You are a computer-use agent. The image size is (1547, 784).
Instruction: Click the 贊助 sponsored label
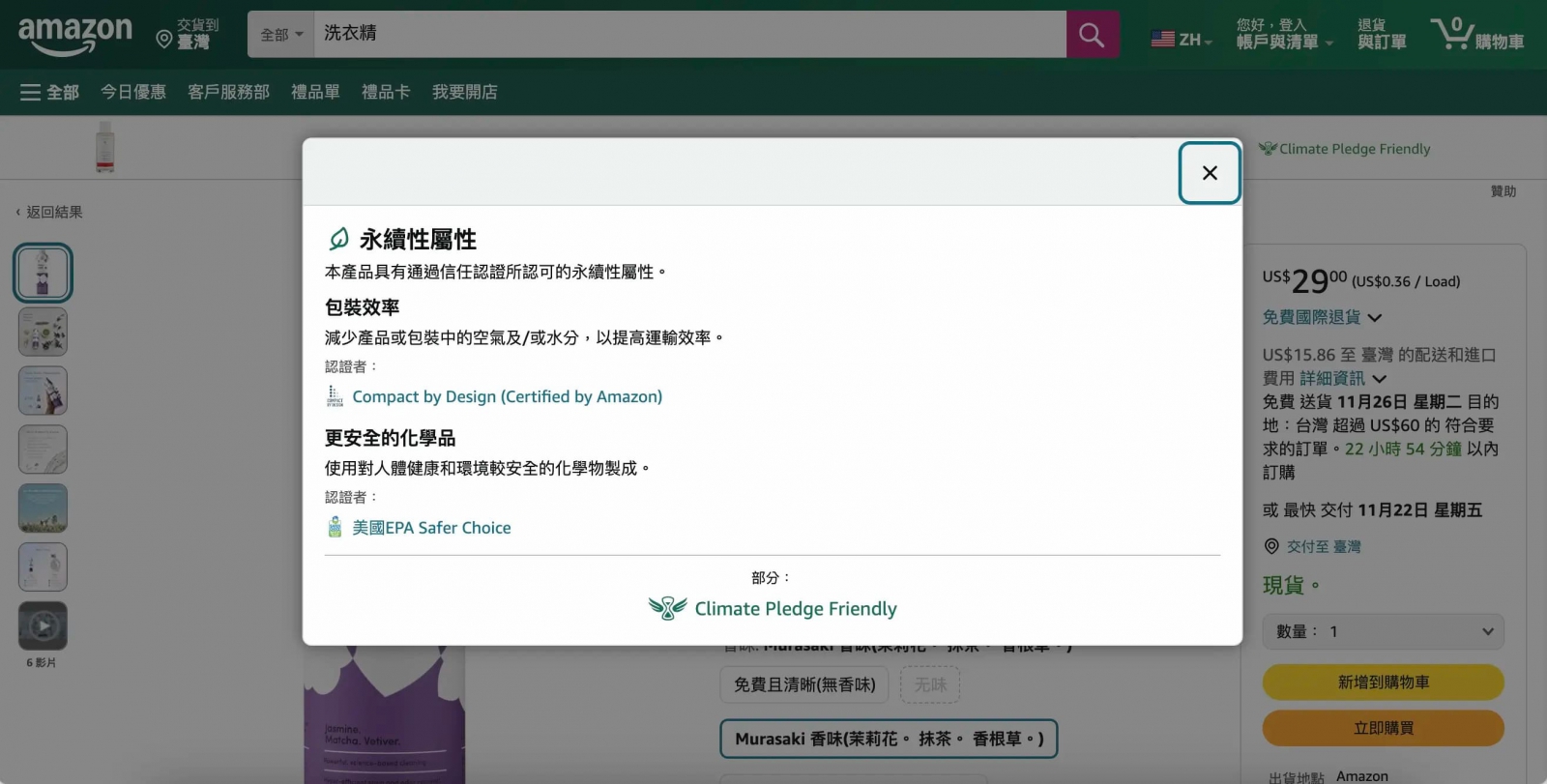click(1503, 191)
